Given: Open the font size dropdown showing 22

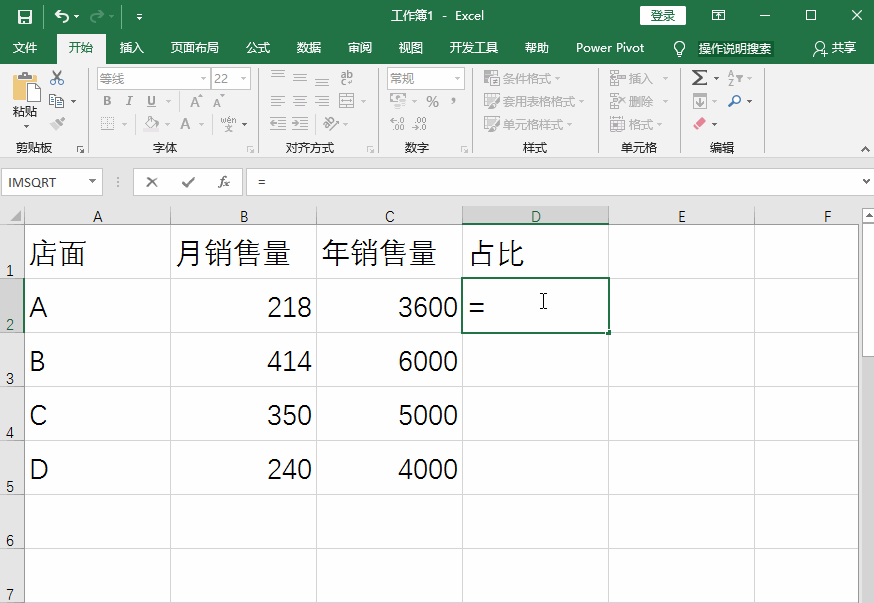Looking at the screenshot, I should point(244,79).
